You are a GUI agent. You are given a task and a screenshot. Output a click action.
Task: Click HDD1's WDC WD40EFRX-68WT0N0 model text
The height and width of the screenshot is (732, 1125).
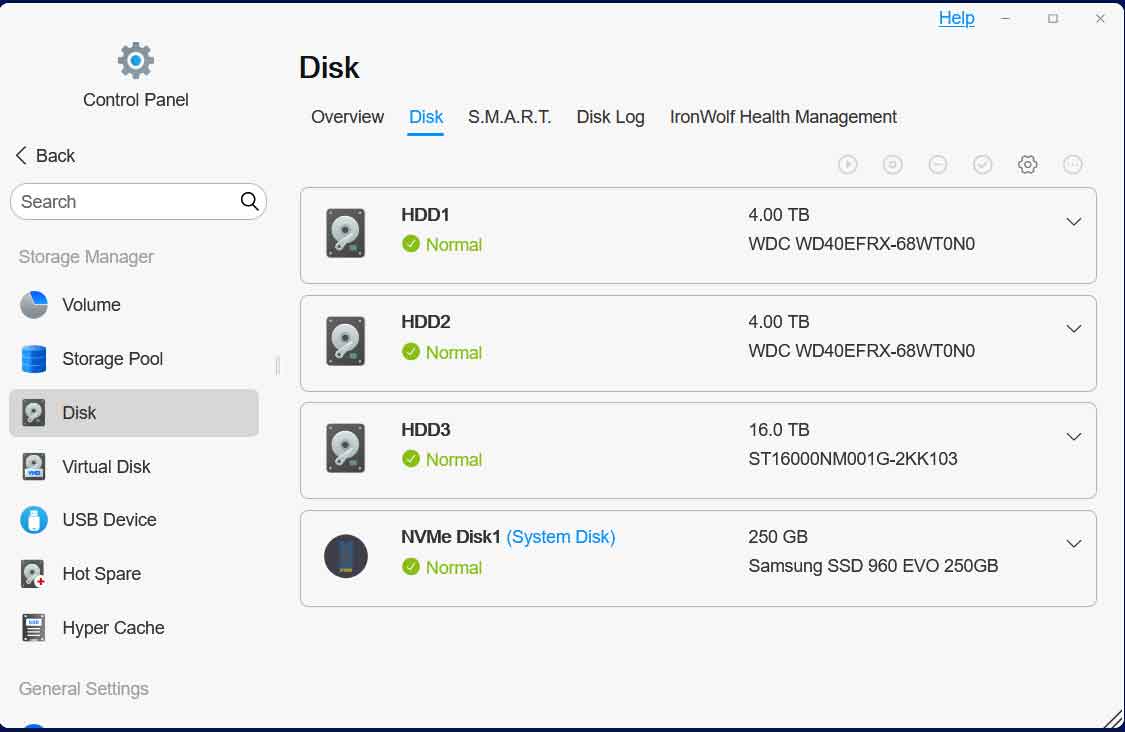click(x=861, y=244)
